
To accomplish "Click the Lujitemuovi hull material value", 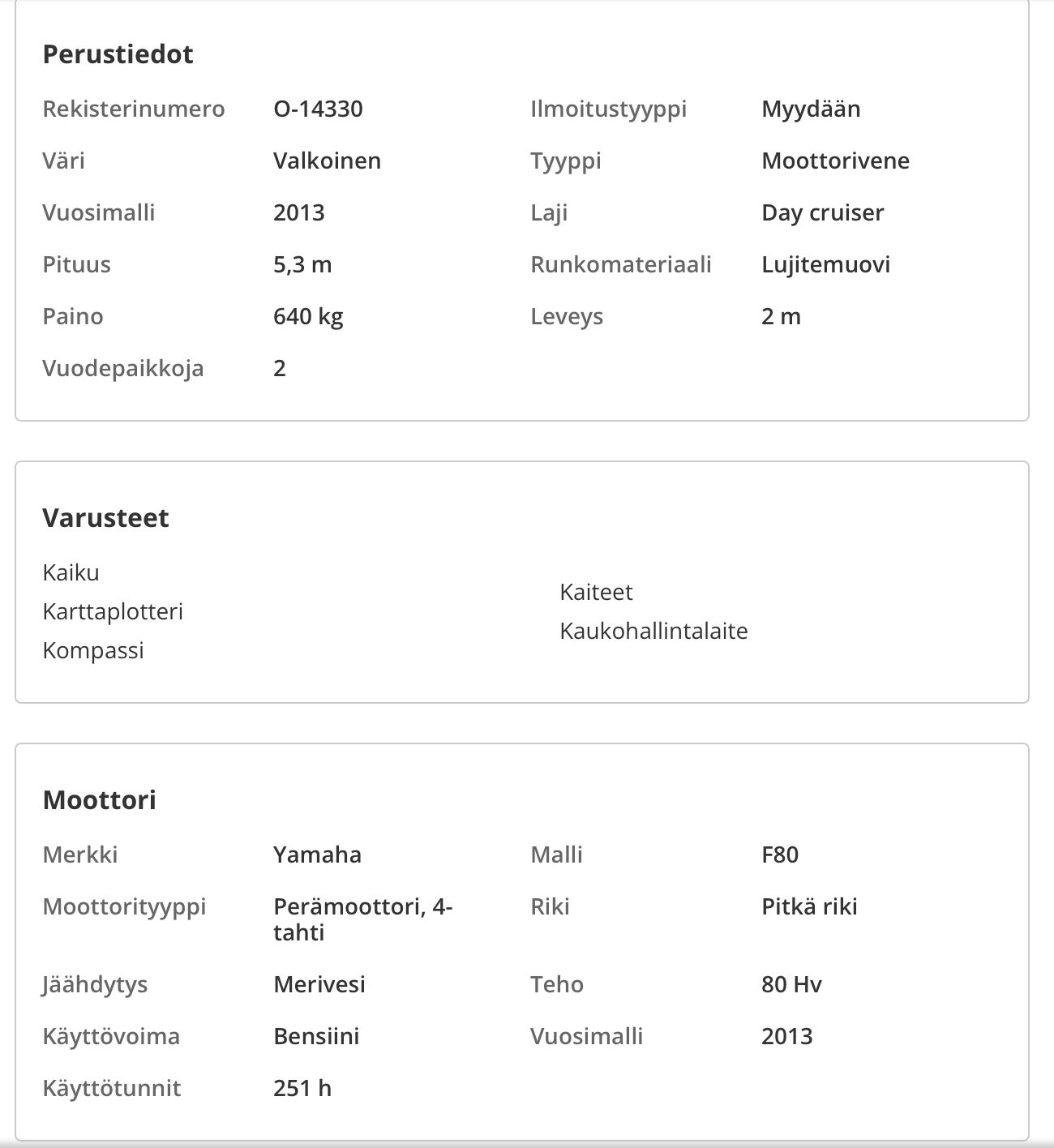I will [825, 264].
